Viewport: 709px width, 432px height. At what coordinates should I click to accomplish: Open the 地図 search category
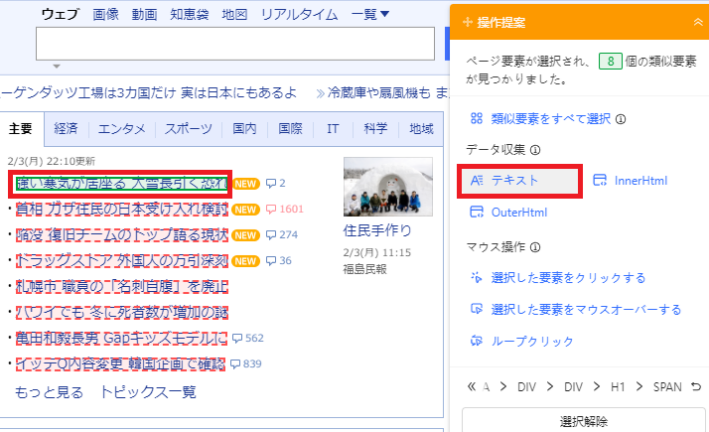coord(234,14)
